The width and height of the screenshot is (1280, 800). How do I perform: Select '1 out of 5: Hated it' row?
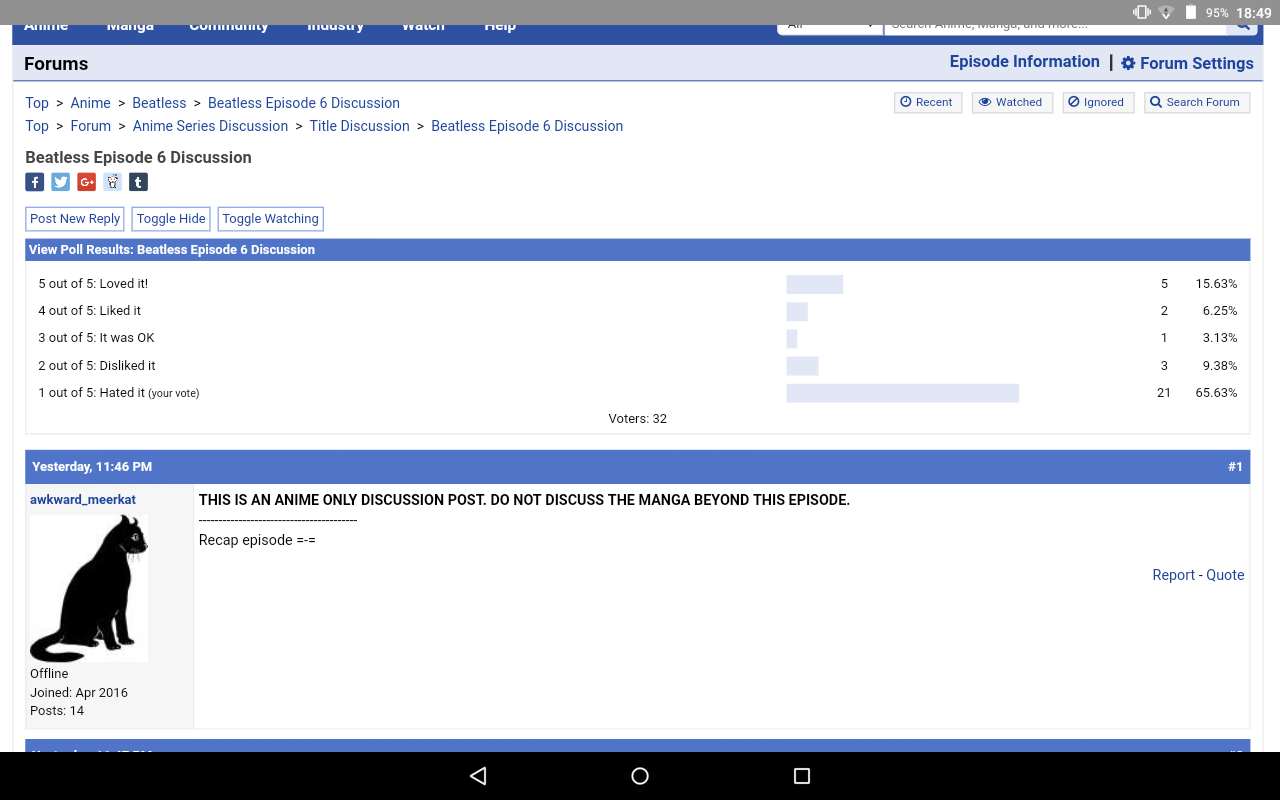click(x=638, y=393)
